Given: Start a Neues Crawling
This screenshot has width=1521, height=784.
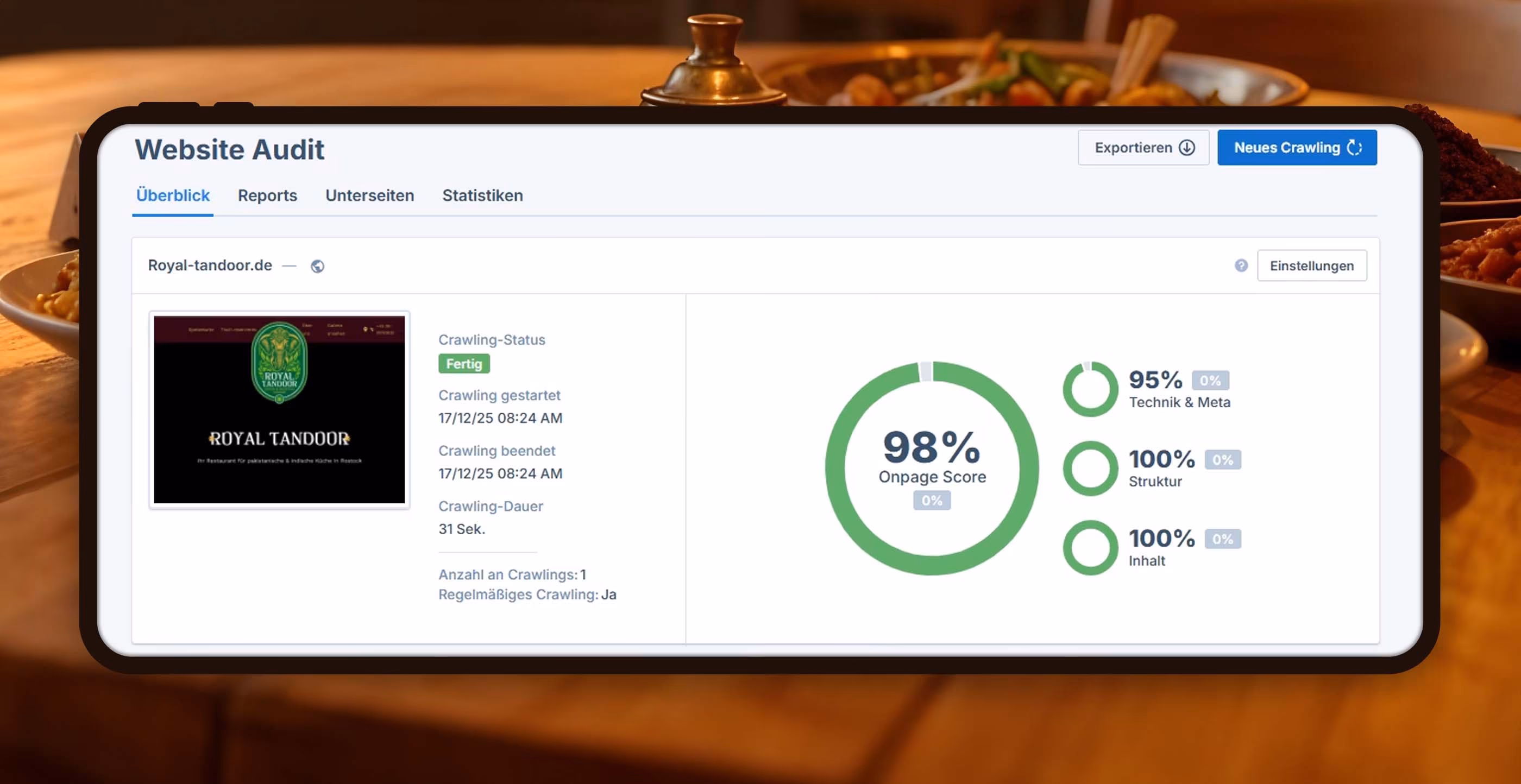Looking at the screenshot, I should [x=1297, y=148].
